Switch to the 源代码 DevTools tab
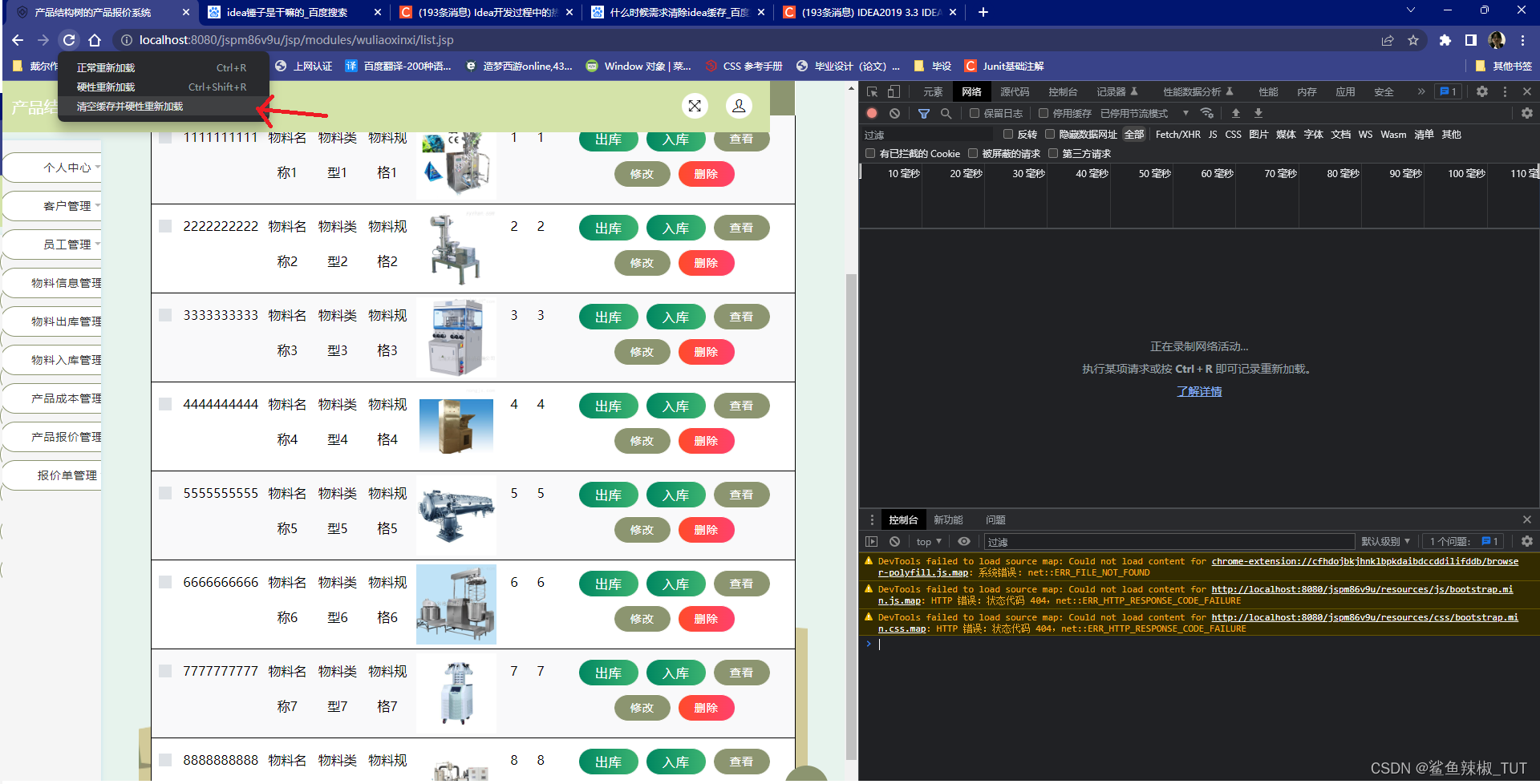 pyautogui.click(x=1015, y=92)
